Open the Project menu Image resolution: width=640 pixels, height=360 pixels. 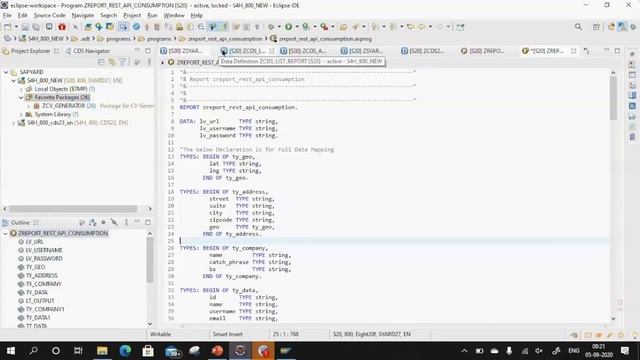coord(132,15)
